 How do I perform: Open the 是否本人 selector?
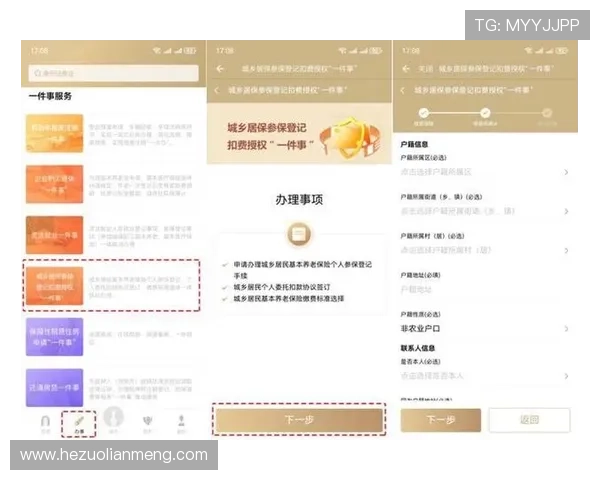tap(484, 376)
